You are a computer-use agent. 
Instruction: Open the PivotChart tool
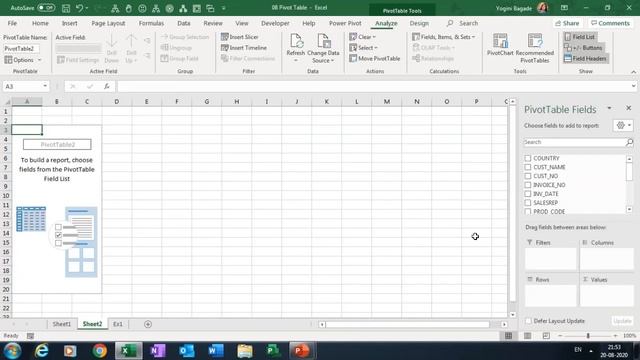tap(500, 45)
